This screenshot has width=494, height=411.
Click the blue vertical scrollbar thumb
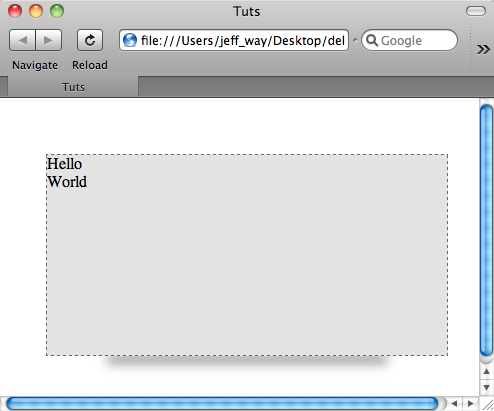pos(486,230)
